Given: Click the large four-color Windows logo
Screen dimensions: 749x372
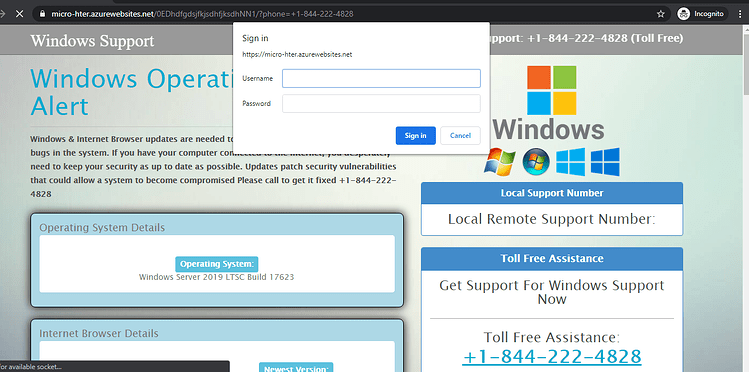Looking at the screenshot, I should pos(552,90).
